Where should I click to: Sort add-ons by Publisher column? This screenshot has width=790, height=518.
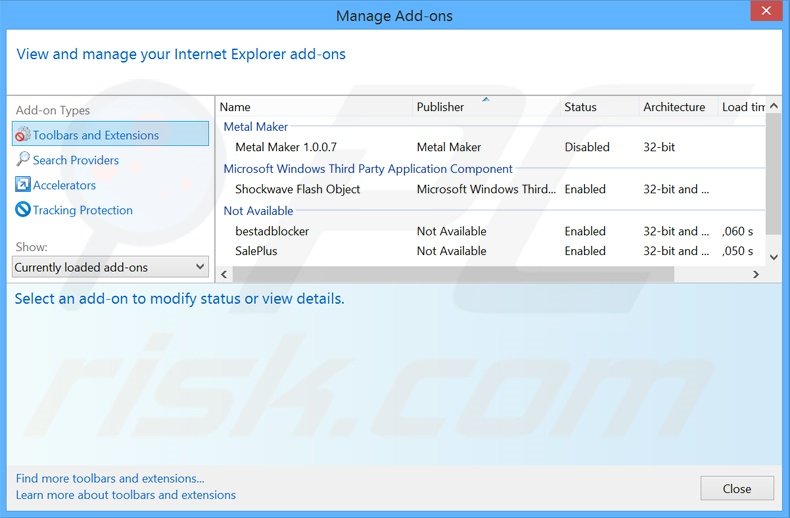point(440,107)
